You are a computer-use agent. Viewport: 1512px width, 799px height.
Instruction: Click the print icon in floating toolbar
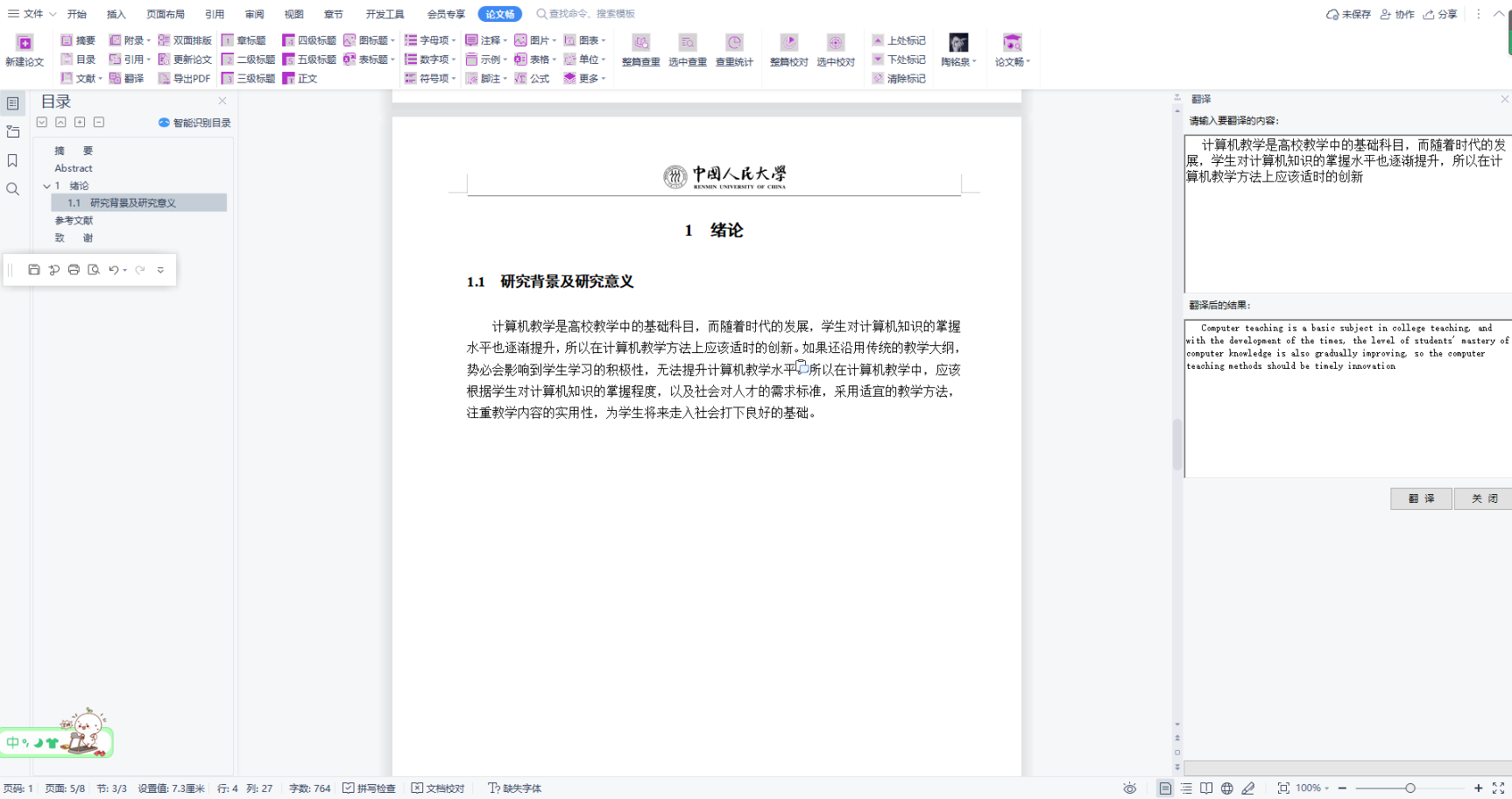click(x=74, y=270)
